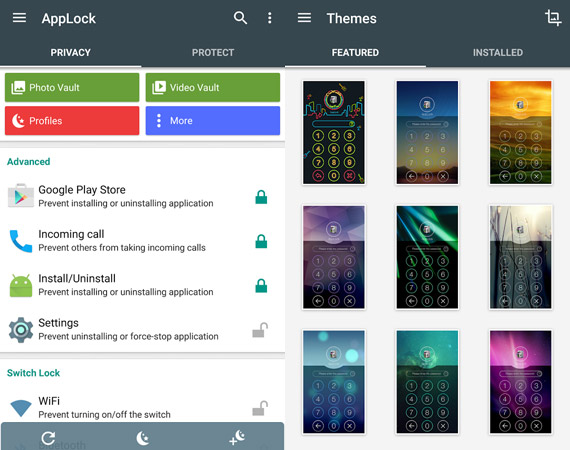Click the Video Vault play icon
The width and height of the screenshot is (570, 450).
pos(159,88)
